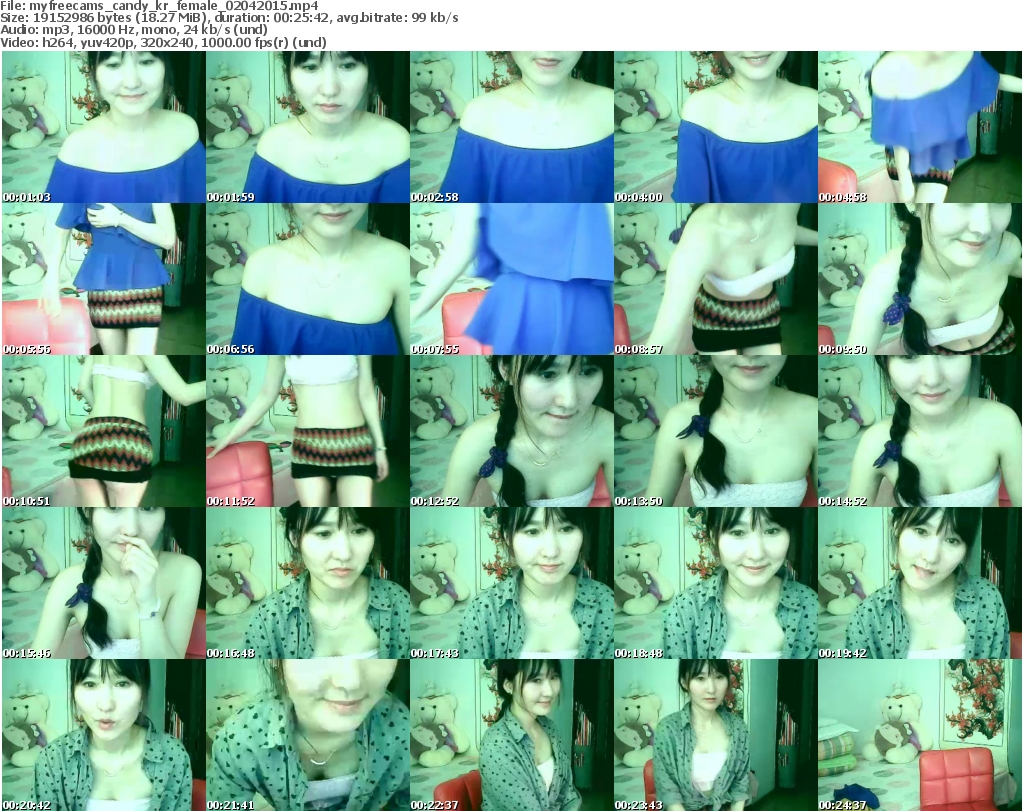The height and width of the screenshot is (811, 1024).
Task: Click the thumbnail at 00:02:58
Action: pyautogui.click(x=512, y=127)
